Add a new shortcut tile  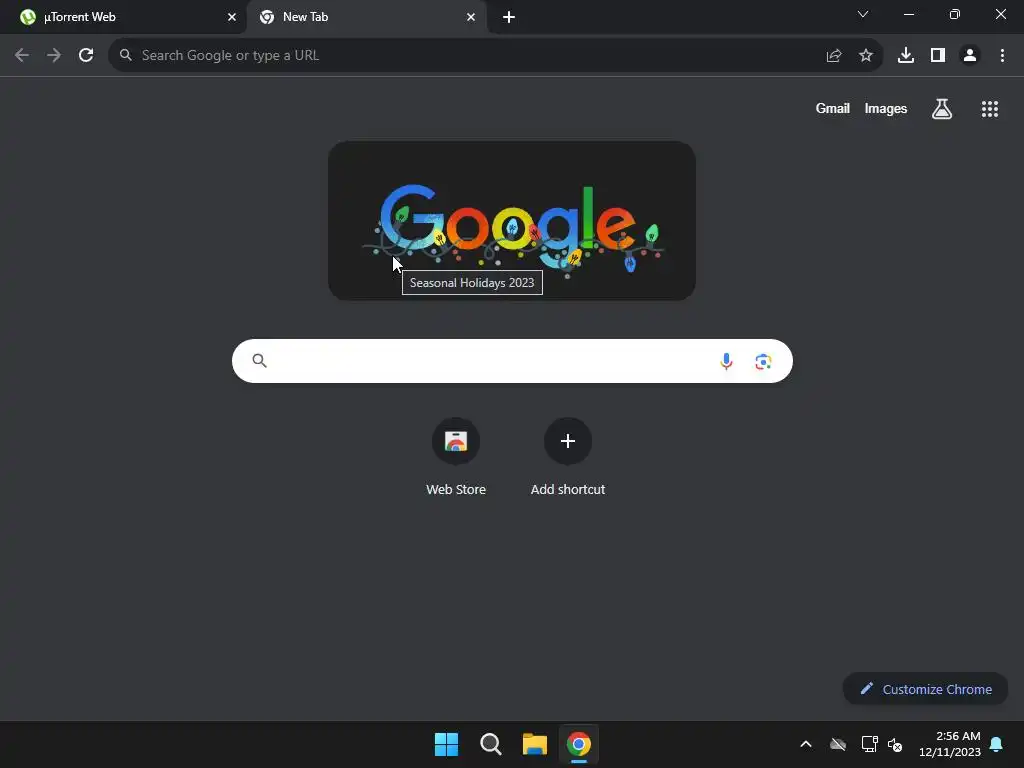pos(568,457)
